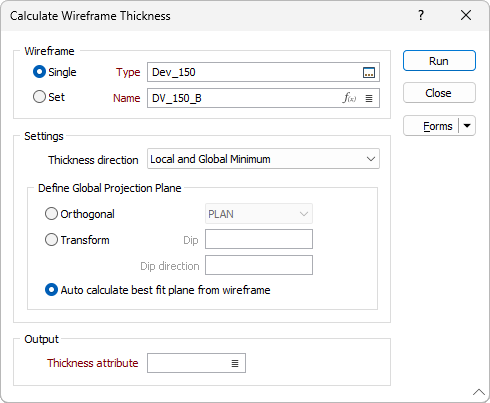Open the PLAN orthogonal view dropdown
Viewport: 490px width, 403px height.
coord(259,214)
